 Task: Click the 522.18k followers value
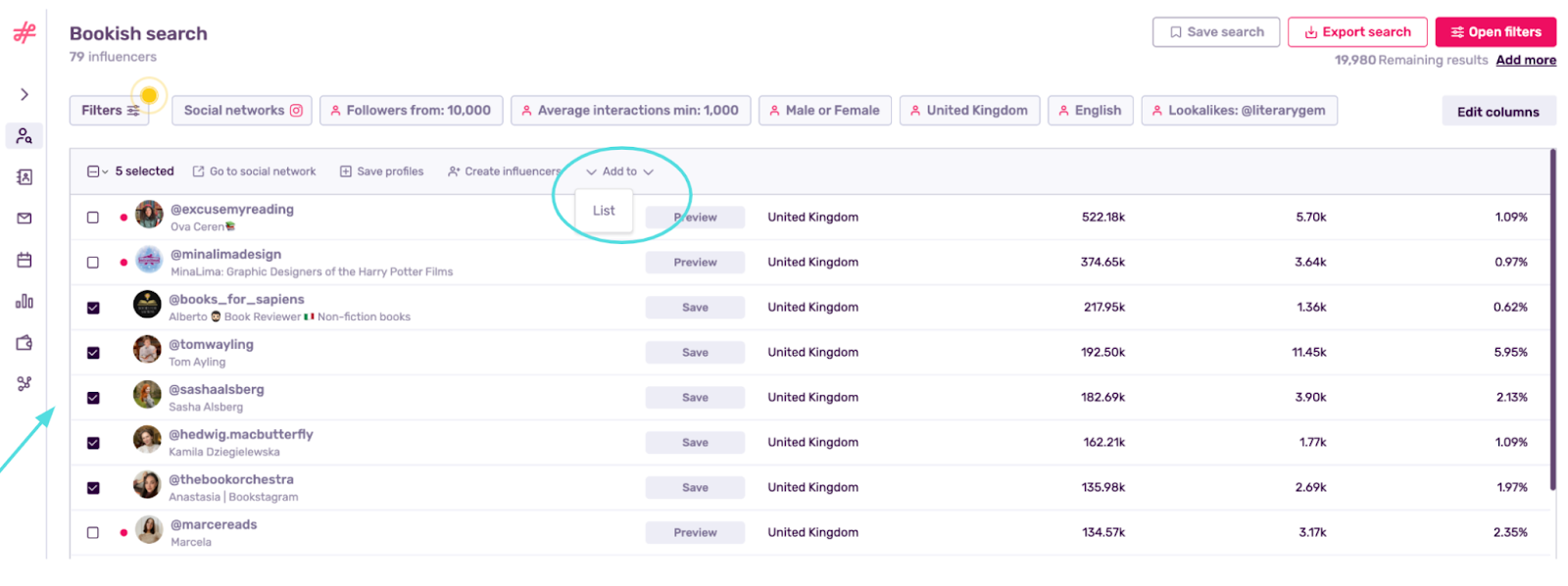pyautogui.click(x=1103, y=218)
